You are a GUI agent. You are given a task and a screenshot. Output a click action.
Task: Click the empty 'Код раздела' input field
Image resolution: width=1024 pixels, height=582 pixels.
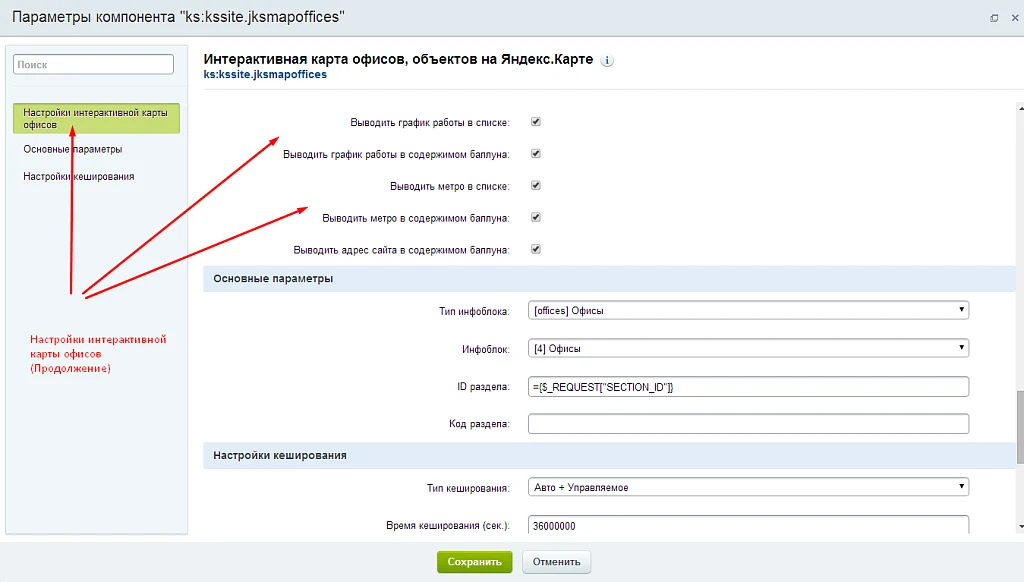(x=748, y=423)
